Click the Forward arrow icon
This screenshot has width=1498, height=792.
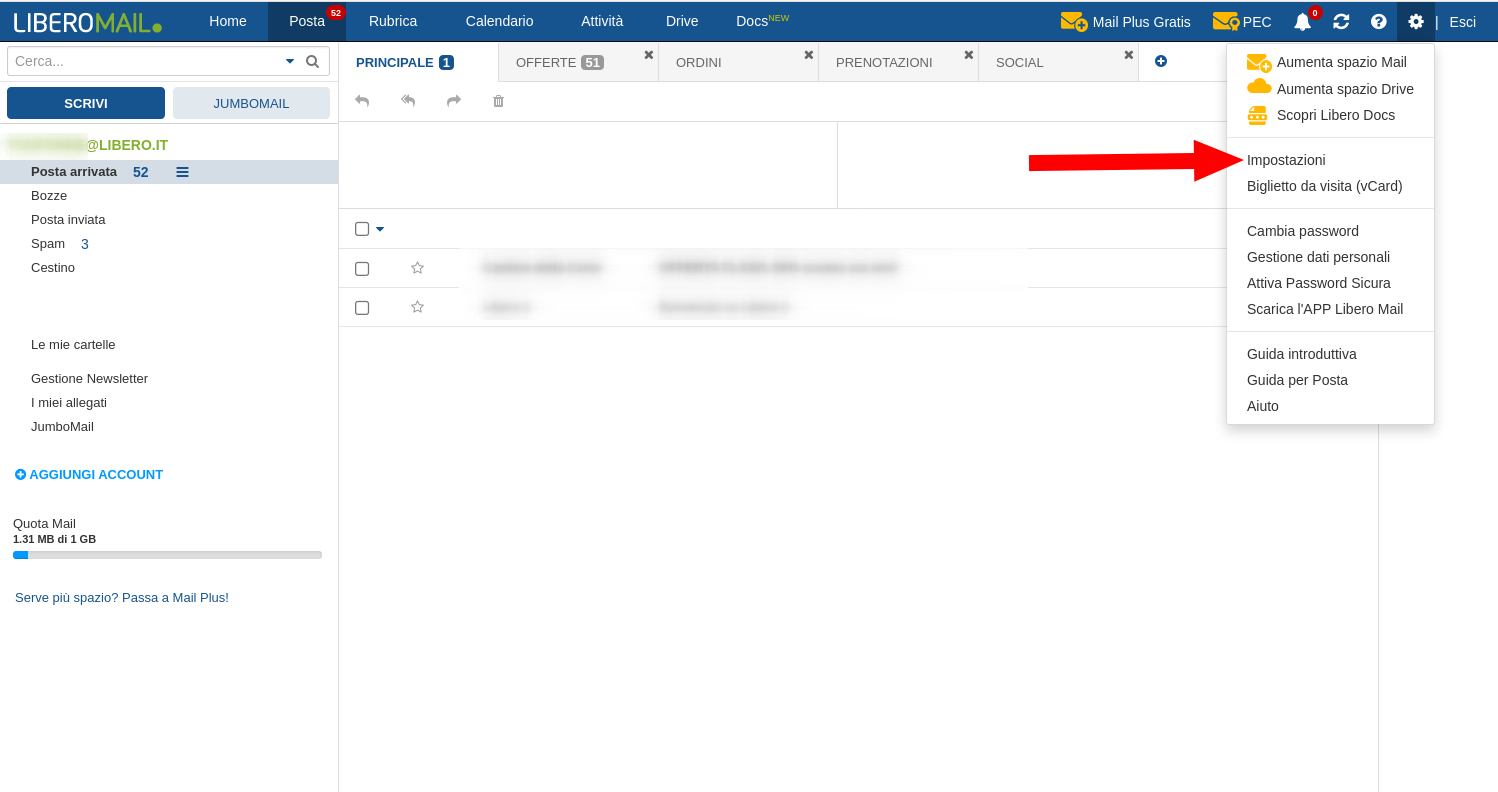tap(454, 101)
